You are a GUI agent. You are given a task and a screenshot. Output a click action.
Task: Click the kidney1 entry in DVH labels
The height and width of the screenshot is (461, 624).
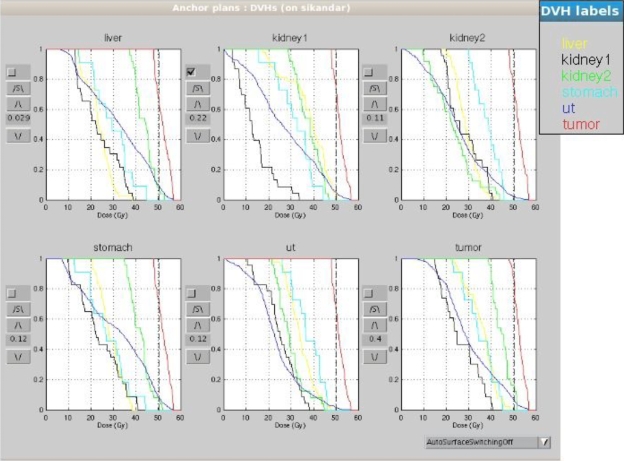point(585,60)
